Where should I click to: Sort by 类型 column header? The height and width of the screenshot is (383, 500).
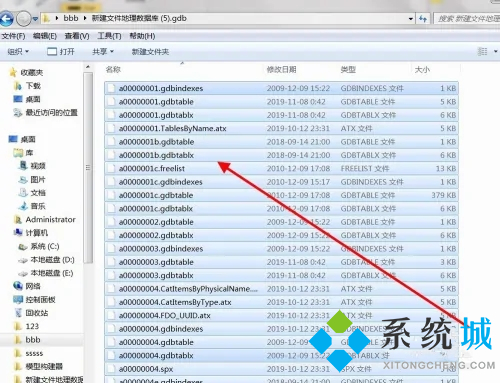[348, 69]
